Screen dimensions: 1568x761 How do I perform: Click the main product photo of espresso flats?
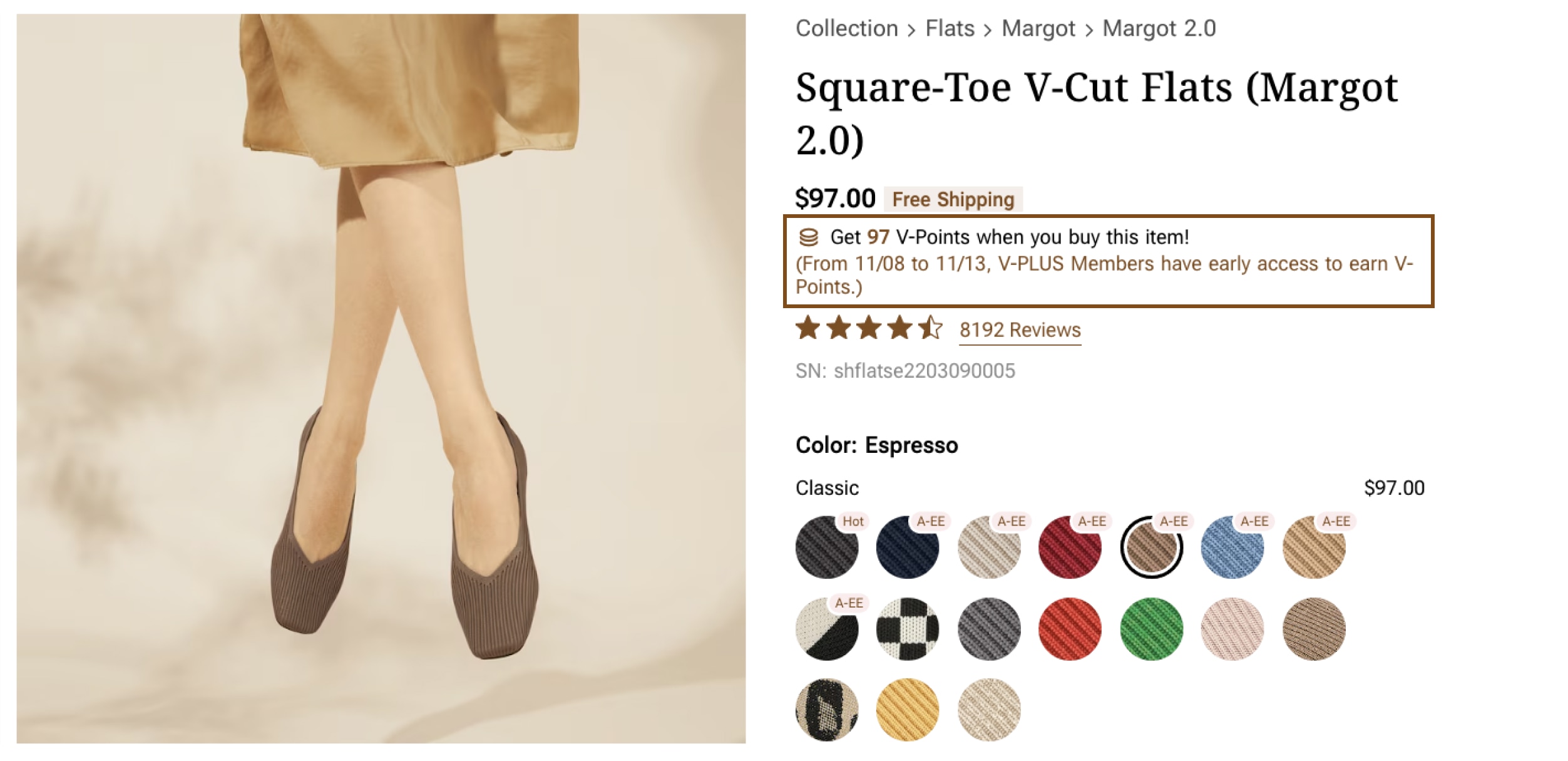381,379
